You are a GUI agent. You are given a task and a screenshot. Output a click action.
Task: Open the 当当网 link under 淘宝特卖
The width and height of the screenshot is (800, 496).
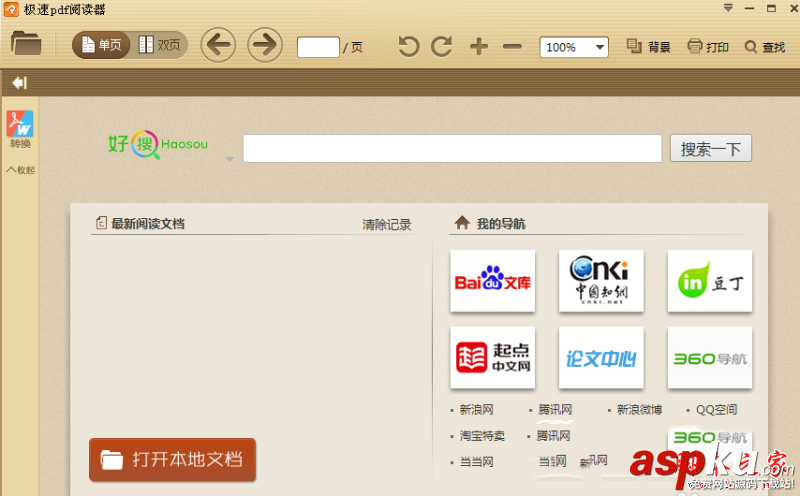(x=476, y=462)
